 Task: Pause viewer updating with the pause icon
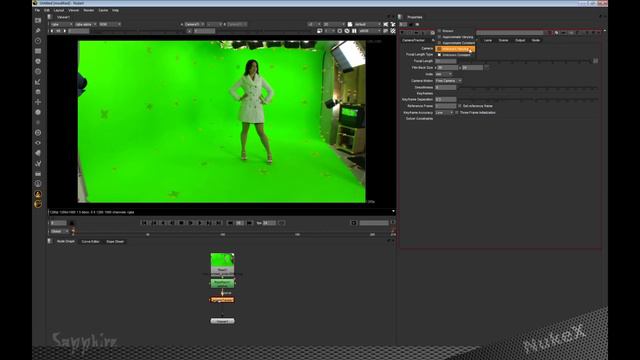[354, 31]
